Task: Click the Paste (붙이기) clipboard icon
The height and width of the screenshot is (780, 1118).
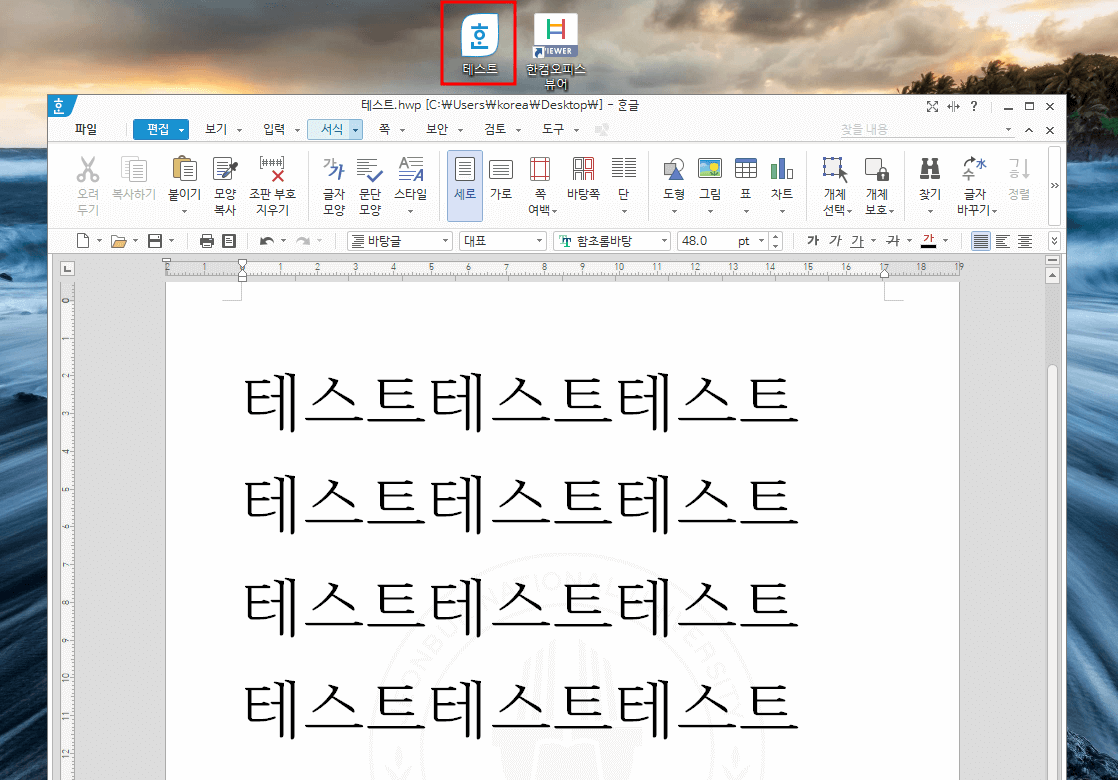Action: [185, 170]
